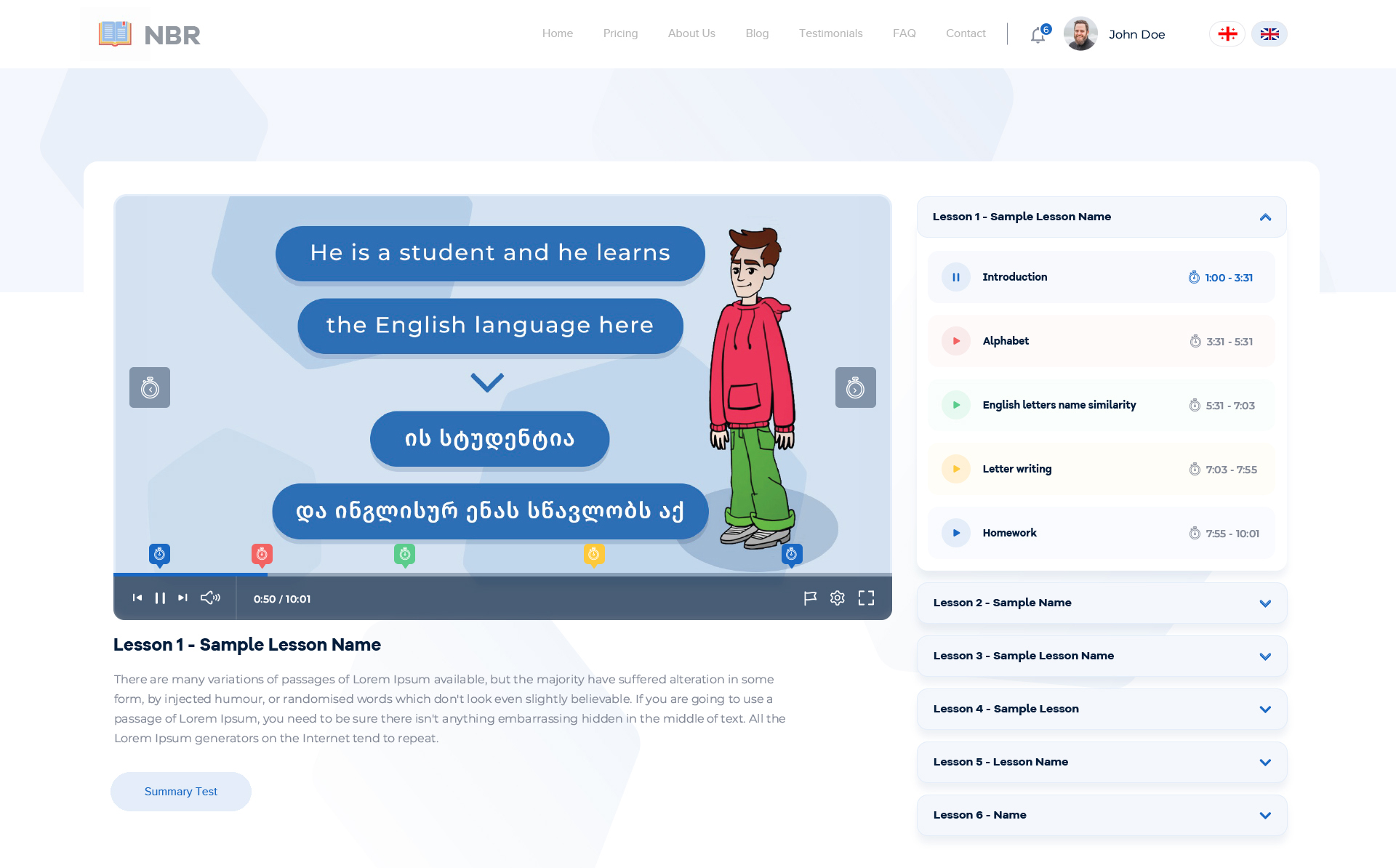The height and width of the screenshot is (868, 1396).
Task: Expand Lesson 4 - Sample Lesson section
Action: coord(1265,708)
